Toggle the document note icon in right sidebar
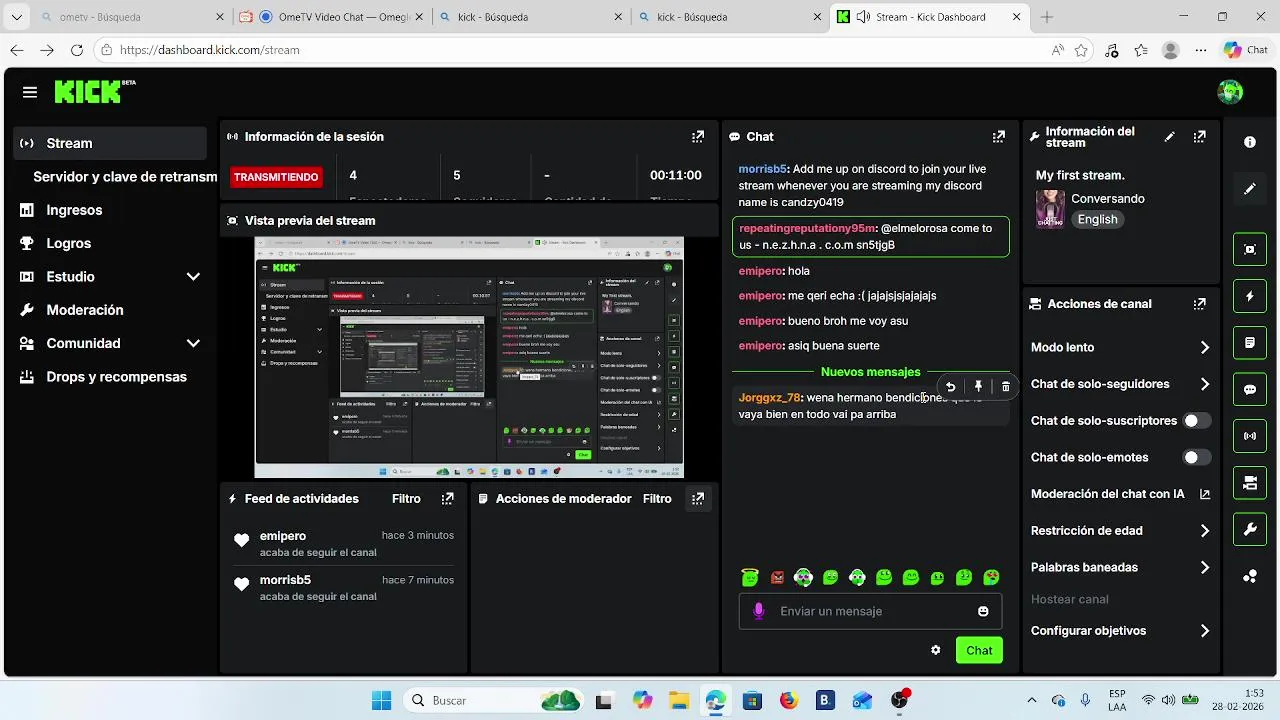 click(x=1250, y=343)
